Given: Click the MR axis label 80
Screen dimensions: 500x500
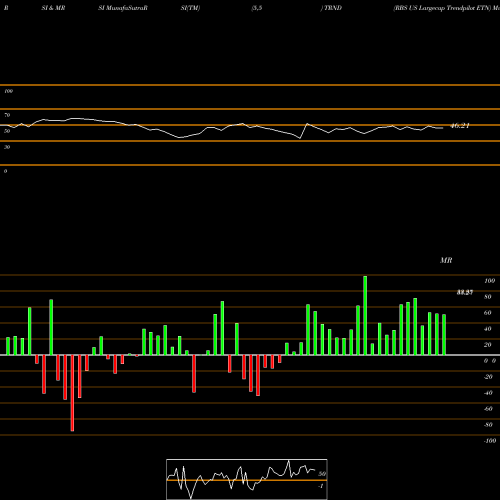Looking at the screenshot, I should point(488,297).
